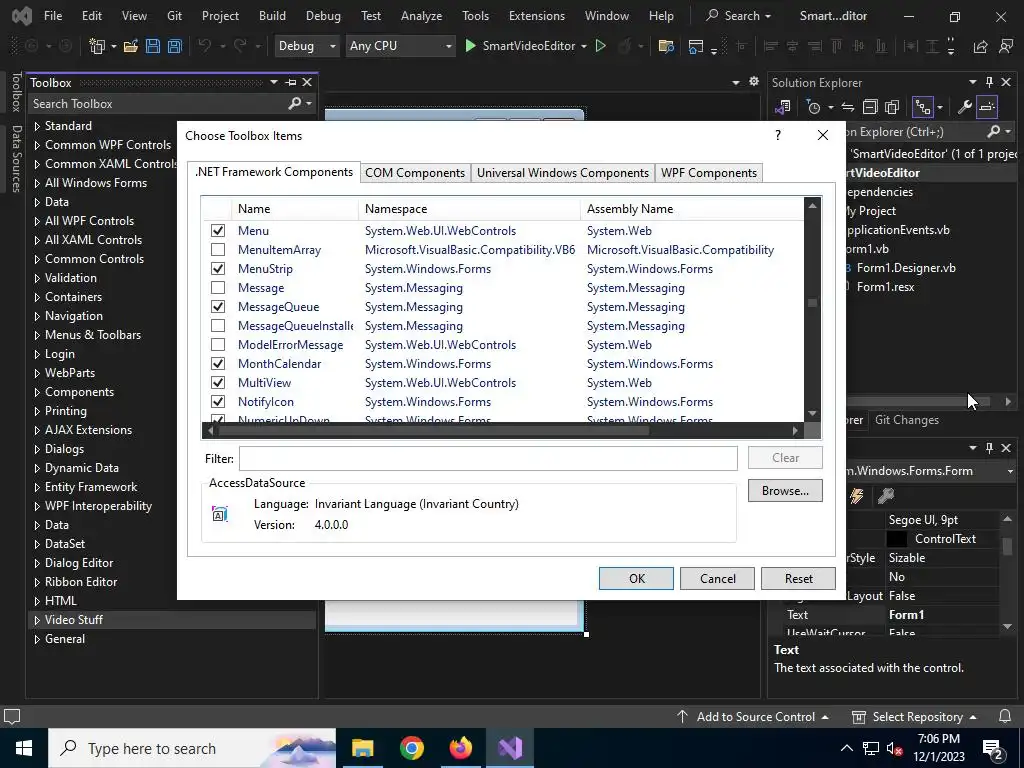Open the Toolbox window options dropdown arrow
This screenshot has width=1024, height=768.
(274, 82)
